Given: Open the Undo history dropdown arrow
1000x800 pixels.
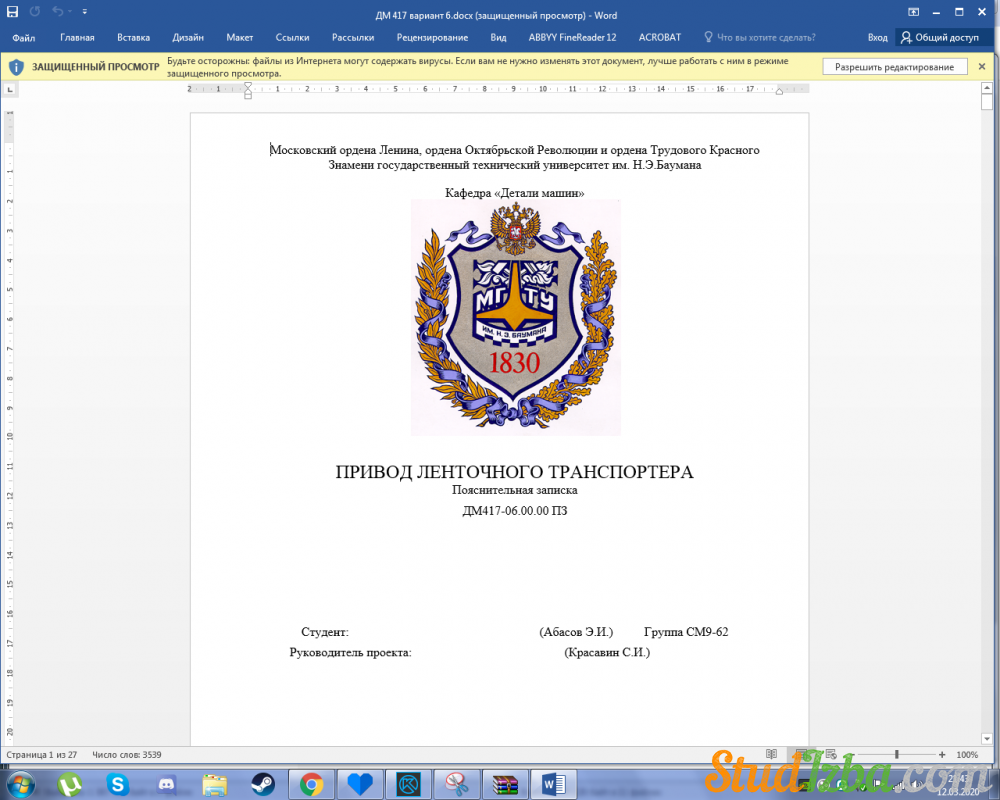Looking at the screenshot, I should pos(69,12).
